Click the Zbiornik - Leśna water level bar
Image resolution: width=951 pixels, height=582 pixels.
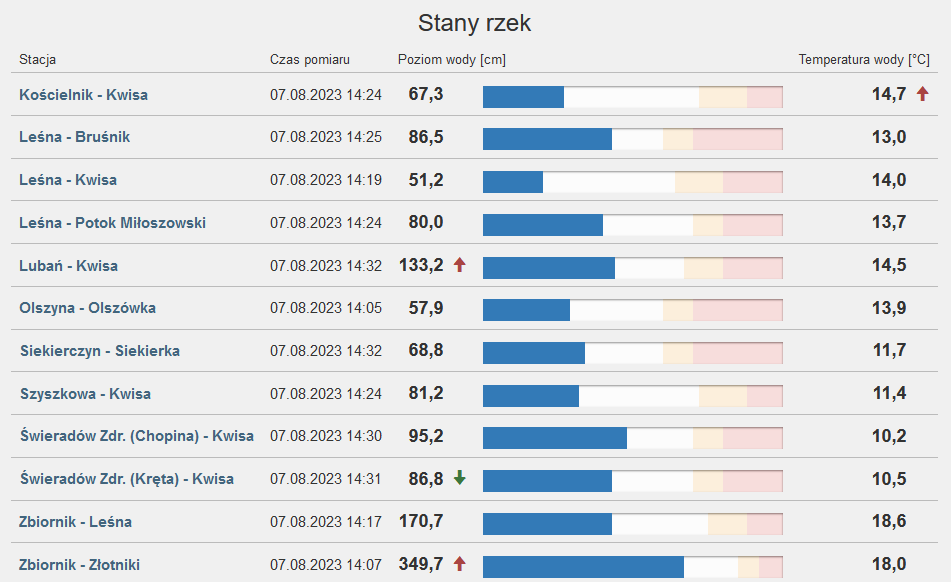[x=632, y=524]
